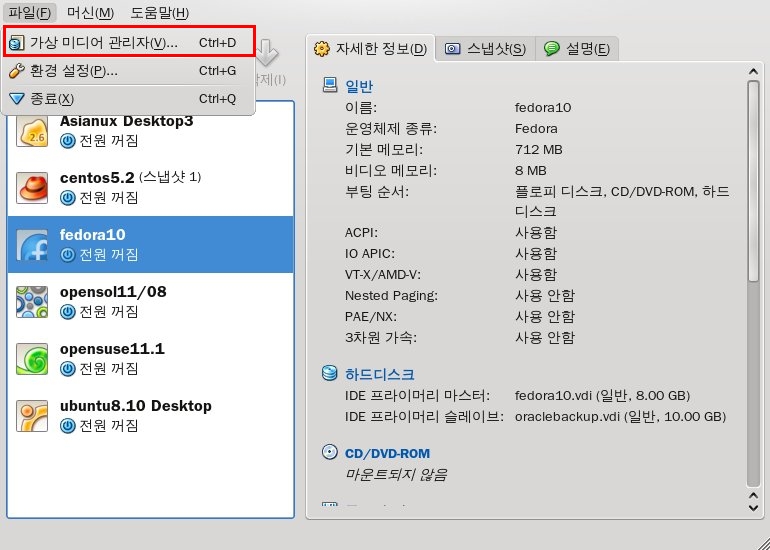
Task: Click the power state icon under opensol11/08
Action: (x=68, y=312)
